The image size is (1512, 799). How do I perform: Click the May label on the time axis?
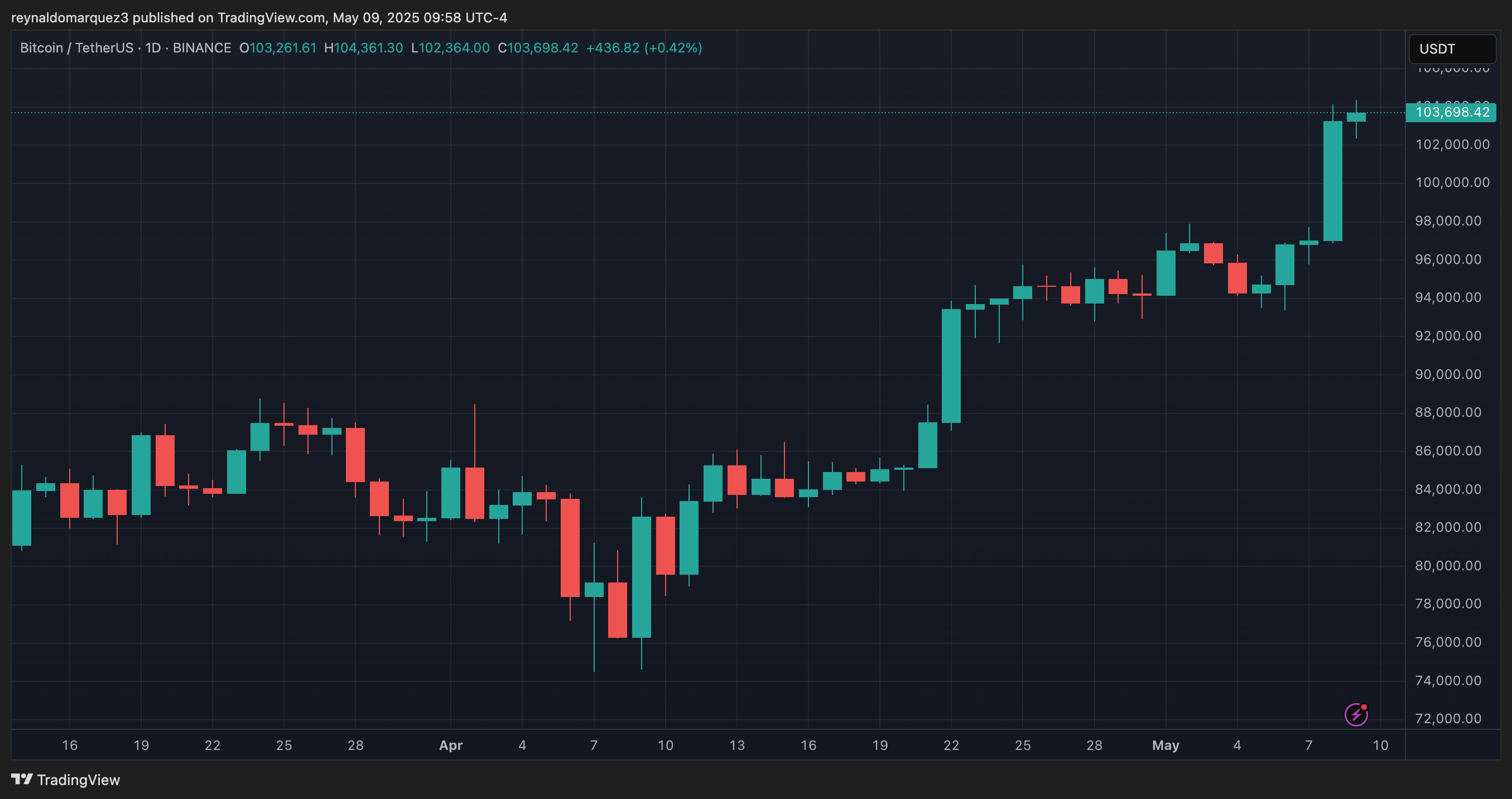pos(1166,745)
